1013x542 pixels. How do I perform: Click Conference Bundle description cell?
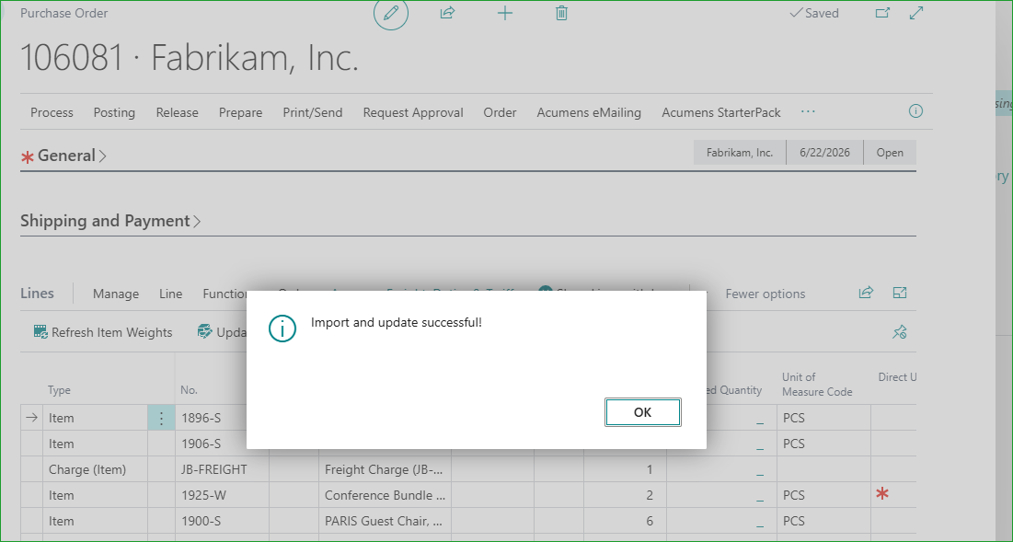(385, 495)
